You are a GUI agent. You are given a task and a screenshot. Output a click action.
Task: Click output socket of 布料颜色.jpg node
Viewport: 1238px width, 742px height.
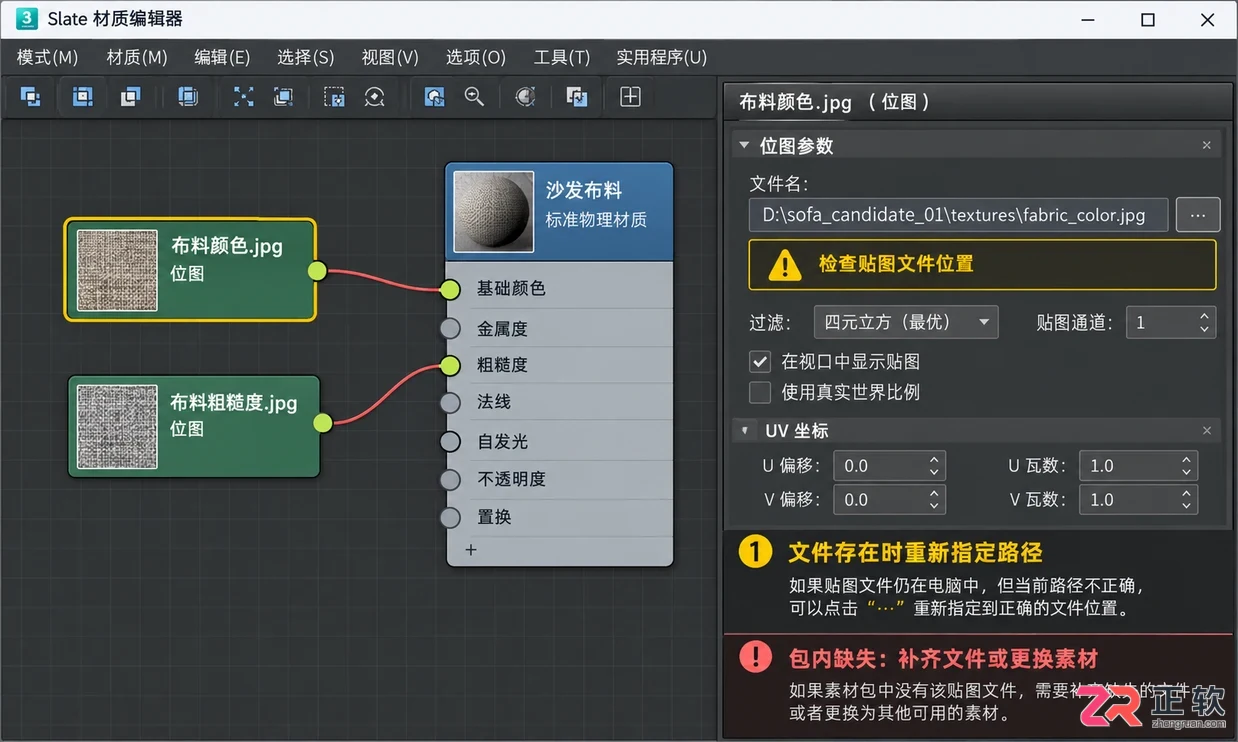click(x=317, y=270)
